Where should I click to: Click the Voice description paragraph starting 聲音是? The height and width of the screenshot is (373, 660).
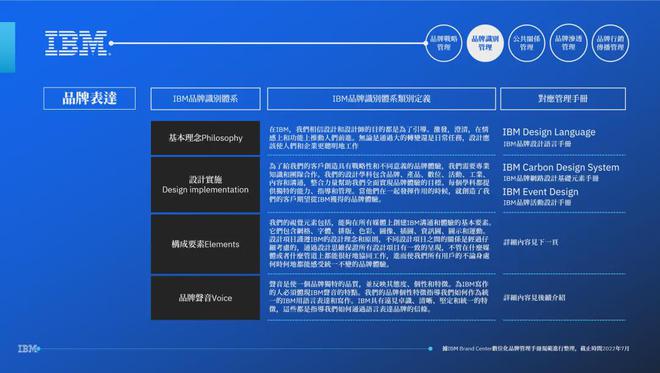(379, 296)
